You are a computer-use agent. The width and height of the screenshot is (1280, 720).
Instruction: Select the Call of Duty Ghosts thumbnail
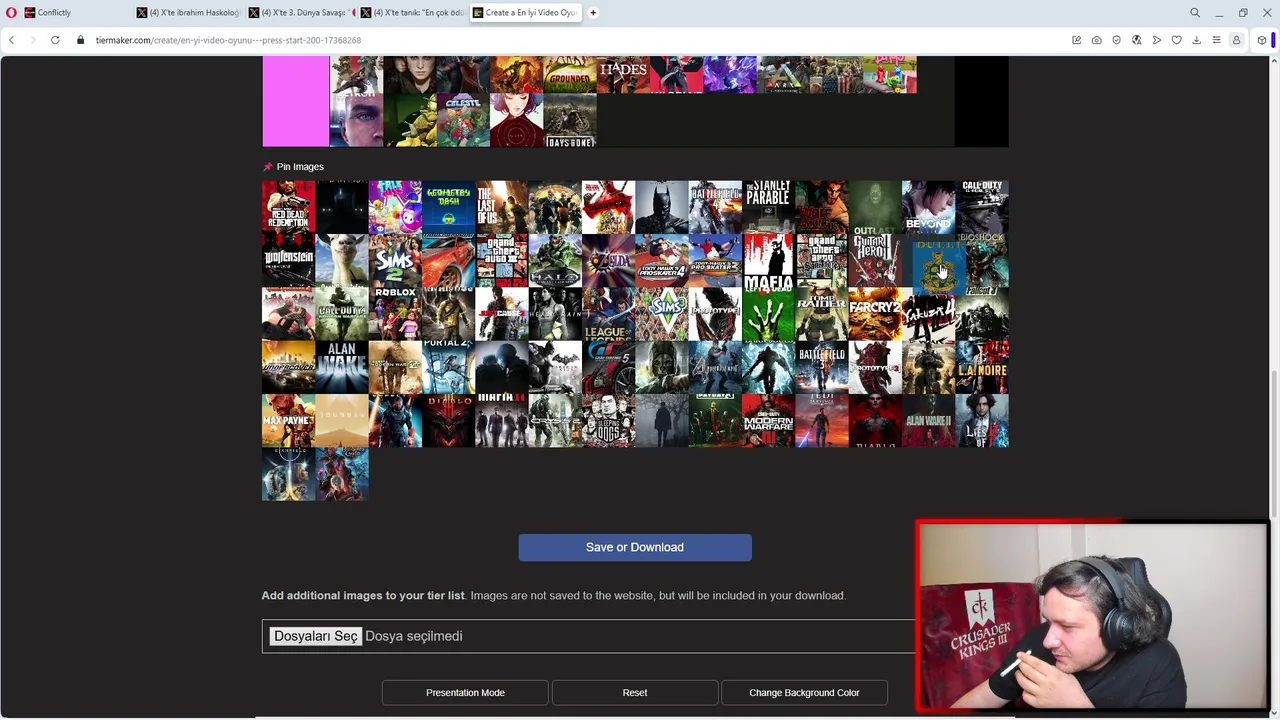(982, 207)
